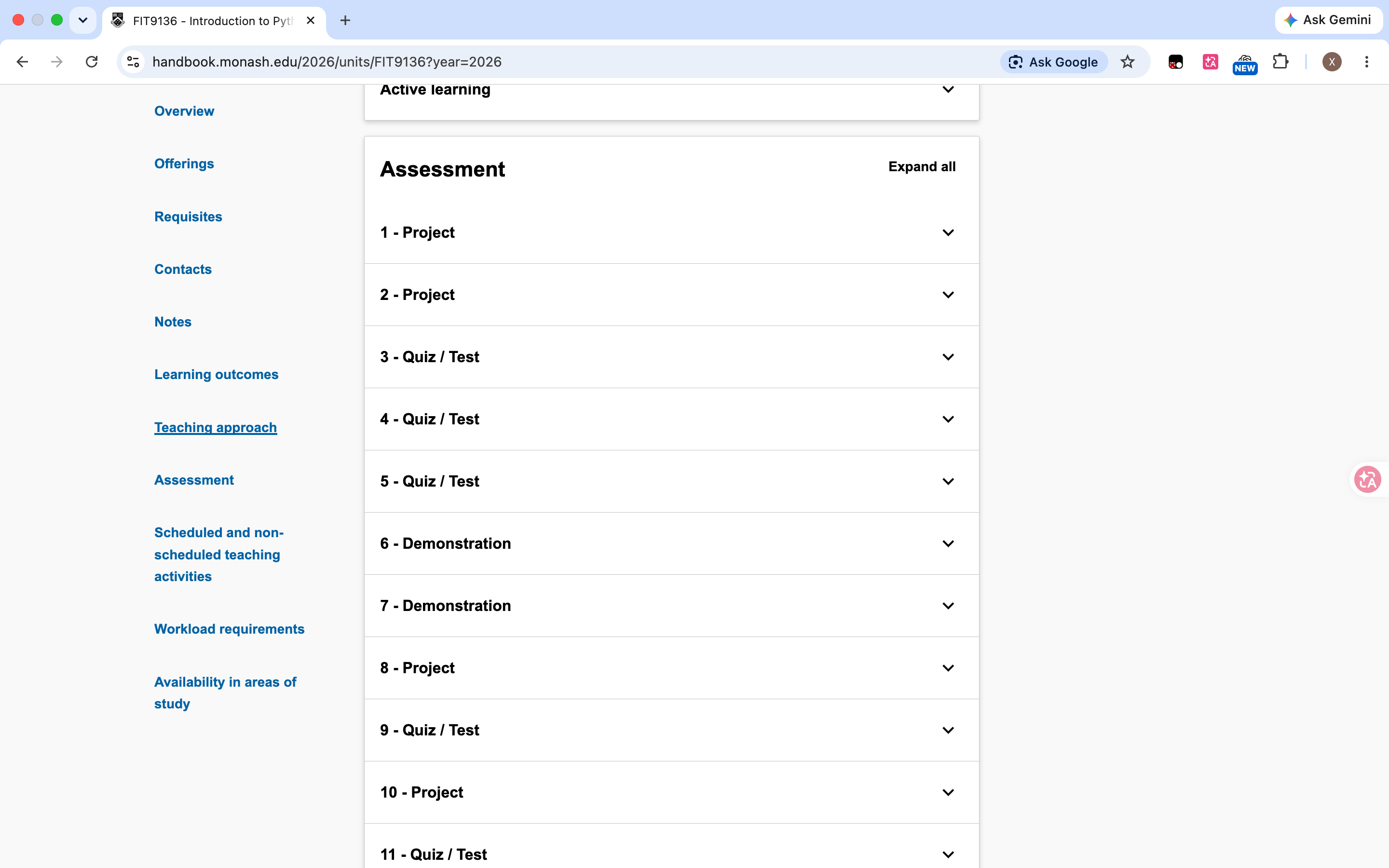Viewport: 1389px width, 868px height.
Task: Expand 9 - Quiz / Test row
Action: (671, 730)
